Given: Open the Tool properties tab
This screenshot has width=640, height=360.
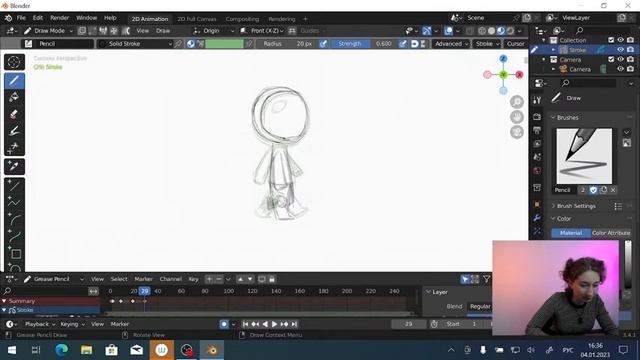Looking at the screenshot, I should click(x=537, y=100).
